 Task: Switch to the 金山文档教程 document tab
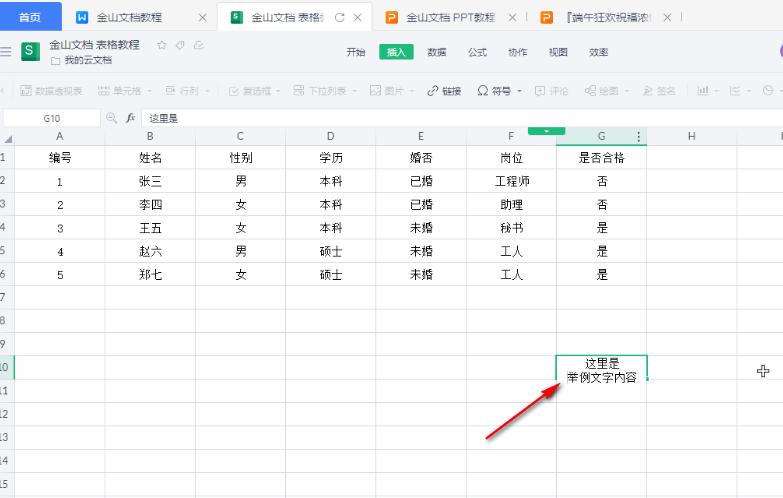(128, 17)
